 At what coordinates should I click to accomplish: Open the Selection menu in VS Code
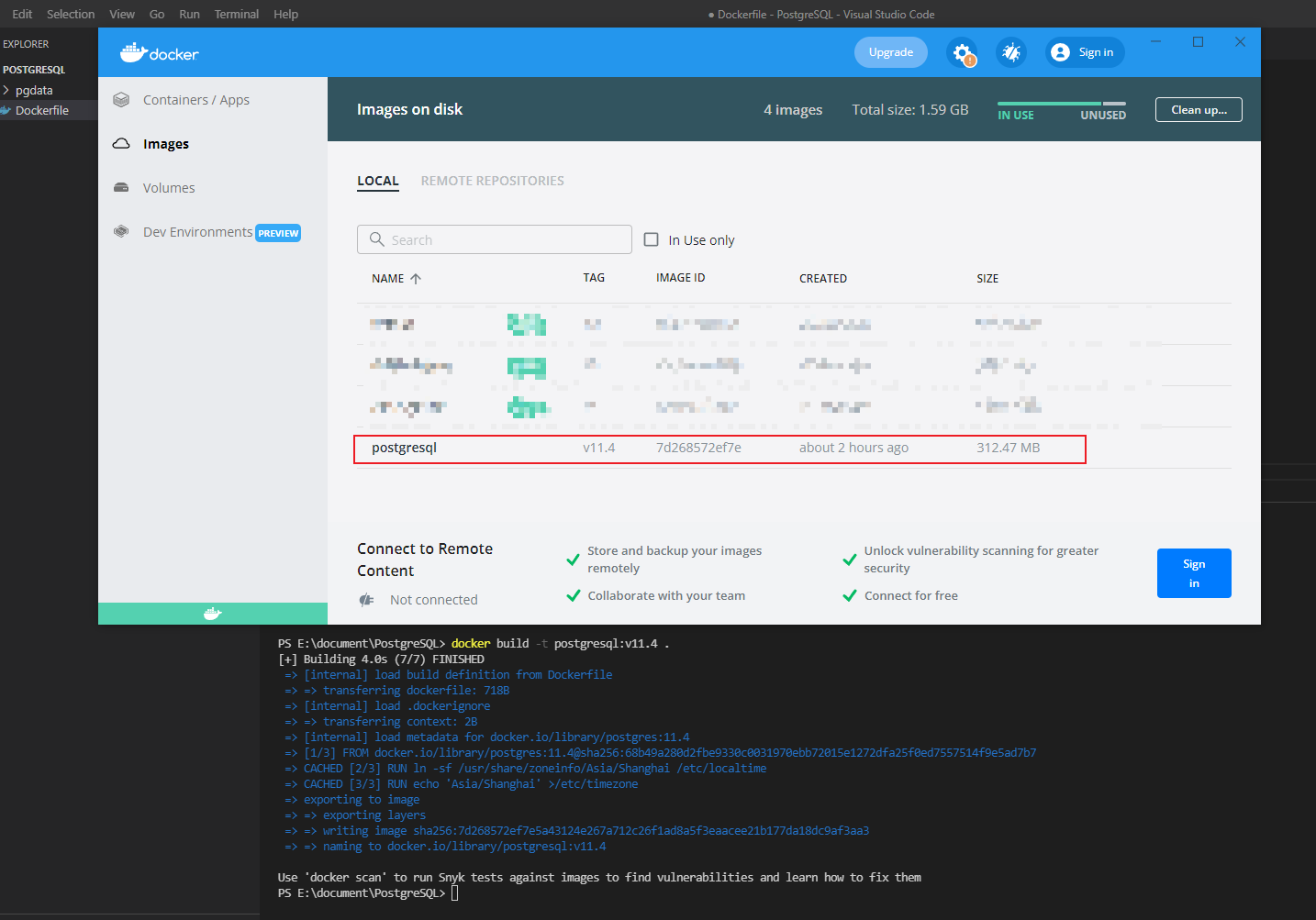[71, 14]
